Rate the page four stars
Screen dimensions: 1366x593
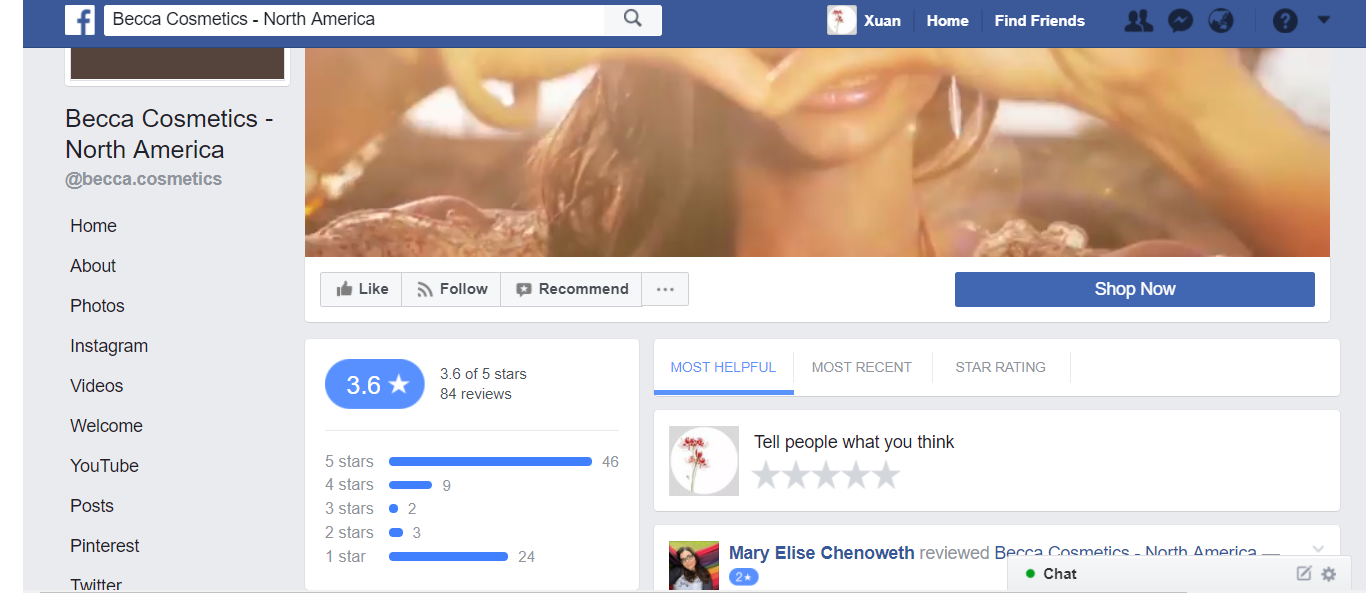pos(856,475)
